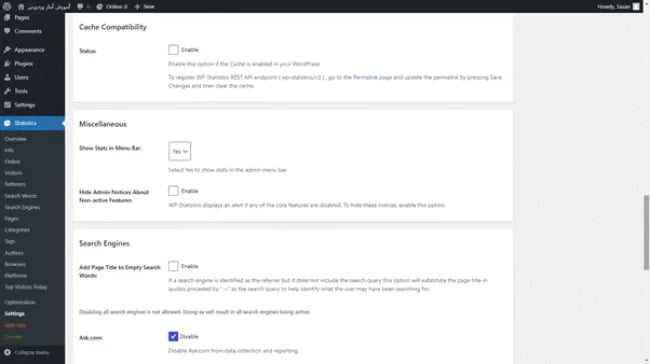This screenshot has height=364, width=650.
Task: Click the Plugins plug icon
Action: pos(7,63)
